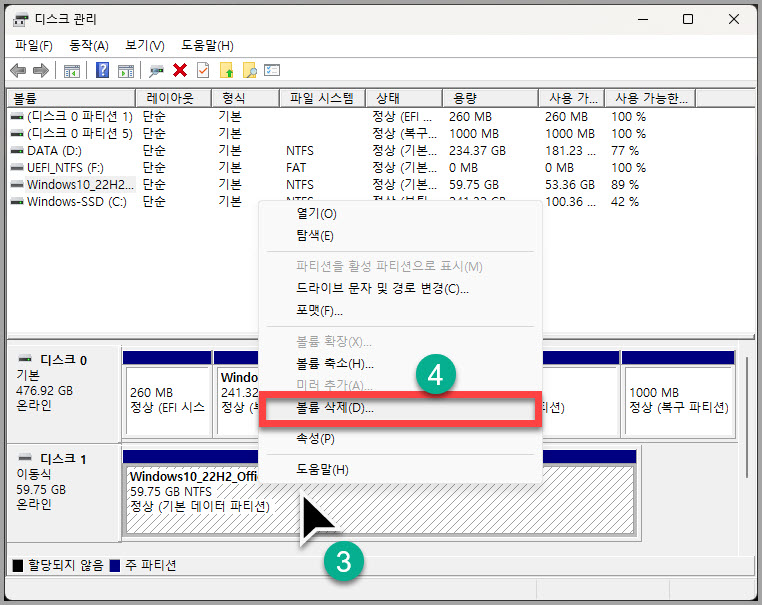Image resolution: width=762 pixels, height=605 pixels.
Task: Open the 파일(F) menu
Action: pyautogui.click(x=34, y=46)
